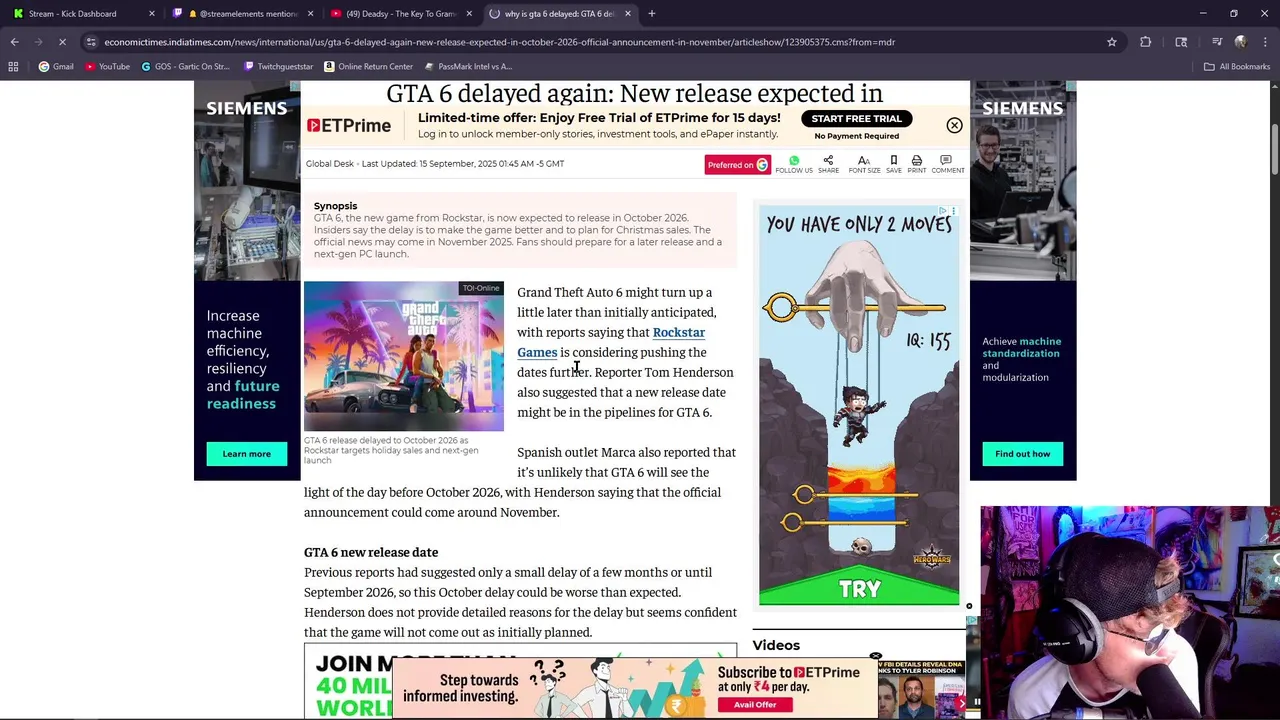Share the article via SHARE icon
The height and width of the screenshot is (720, 1280).
(828, 165)
